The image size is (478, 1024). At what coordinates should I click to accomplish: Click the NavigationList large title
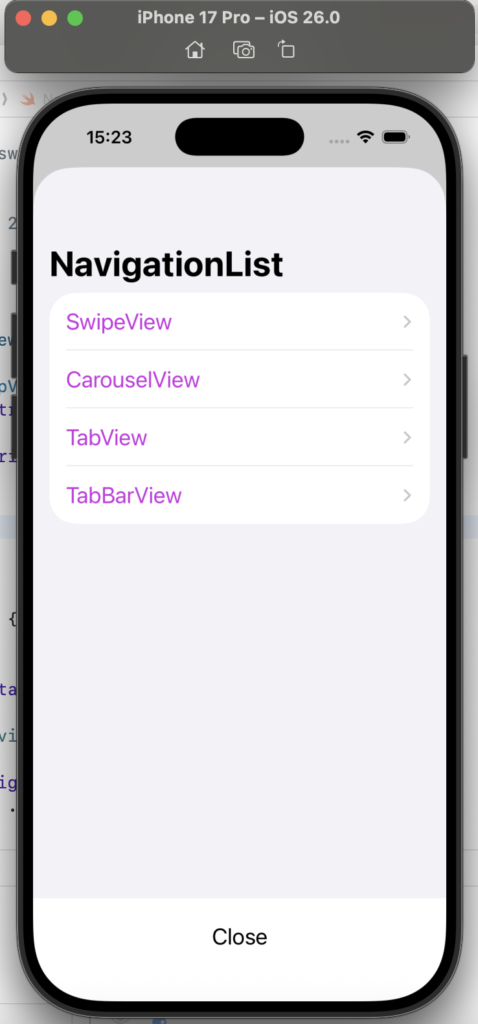pos(167,264)
